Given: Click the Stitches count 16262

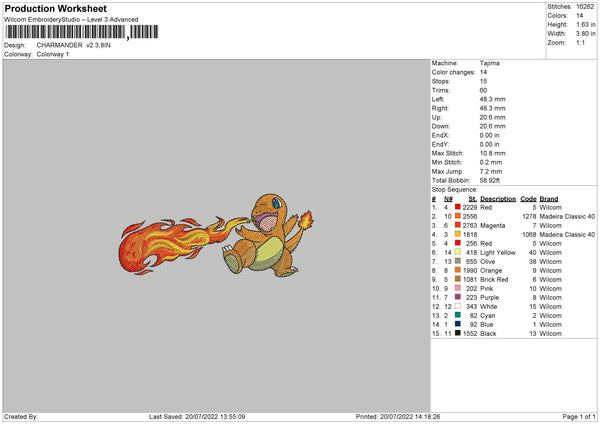Looking at the screenshot, I should 585,7.
